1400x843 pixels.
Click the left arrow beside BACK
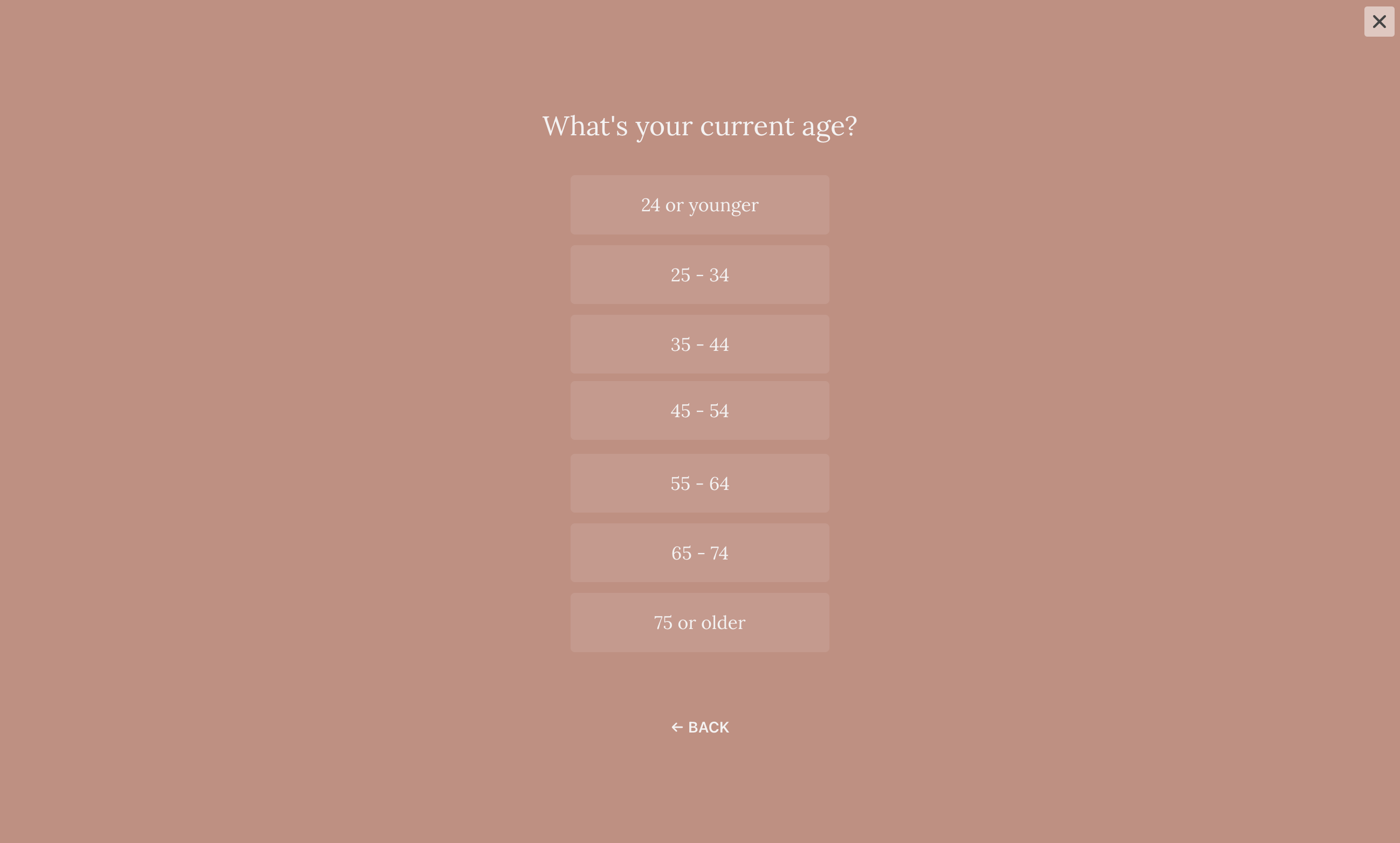[677, 727]
